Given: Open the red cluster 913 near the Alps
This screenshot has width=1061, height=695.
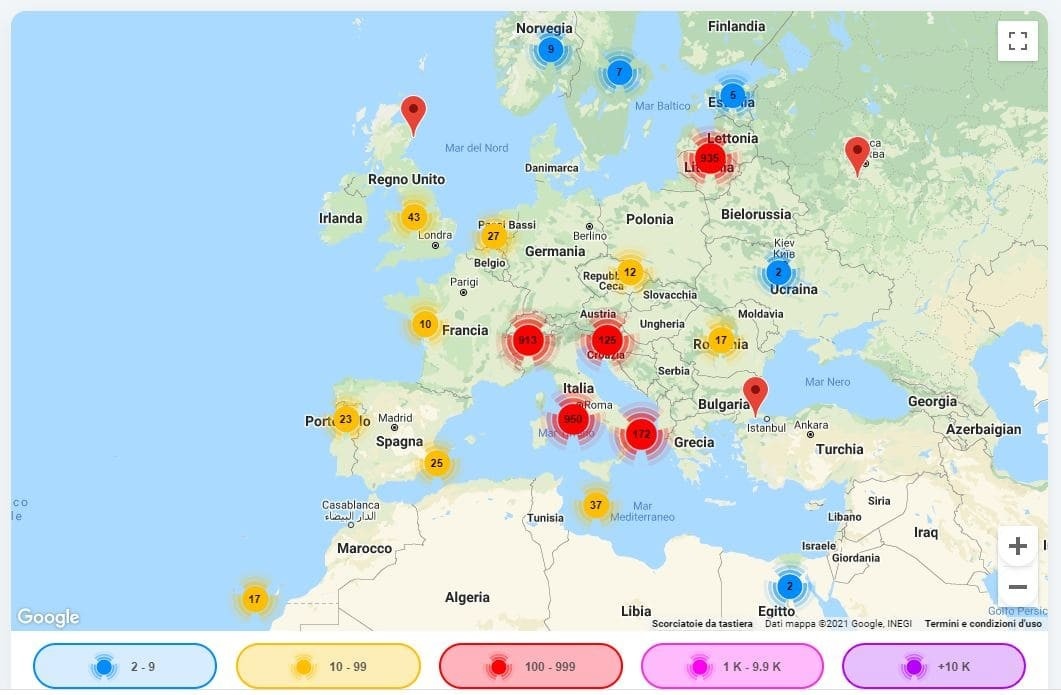Looking at the screenshot, I should [528, 340].
